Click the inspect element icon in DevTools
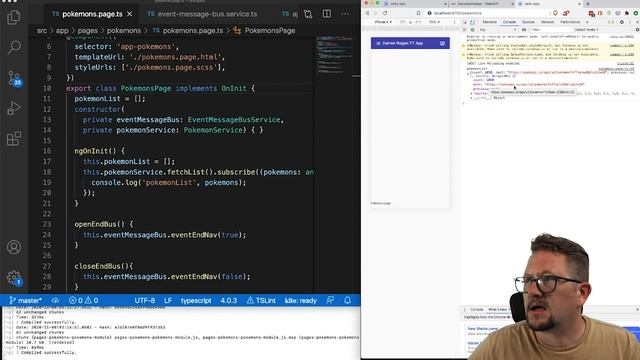Image resolution: width=640 pixels, height=360 pixels. (x=465, y=22)
